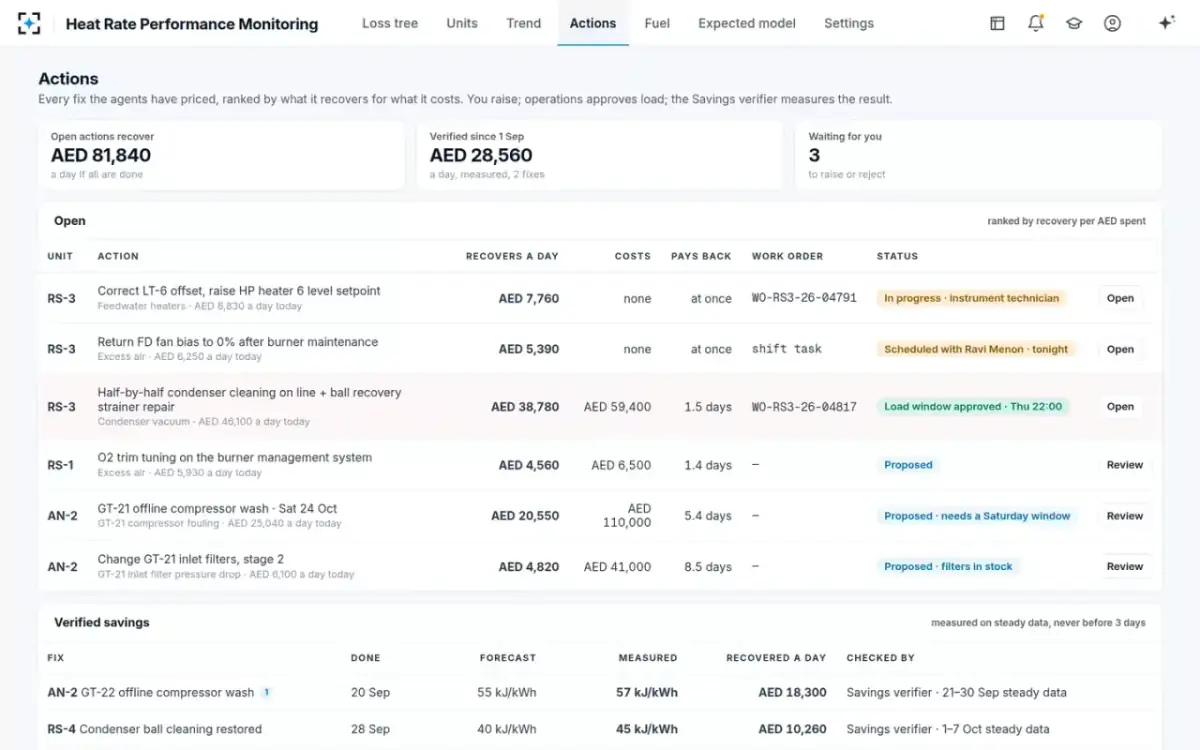This screenshot has height=750, width=1200.
Task: Open the Settings tab
Action: pos(849,23)
